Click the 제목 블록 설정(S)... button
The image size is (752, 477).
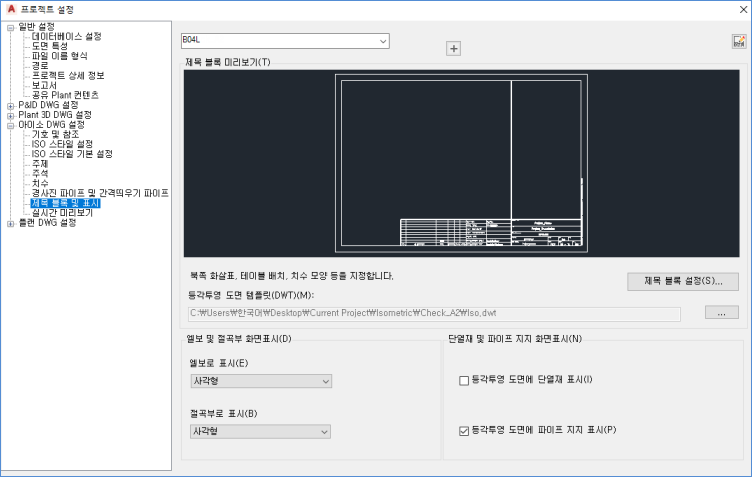(x=683, y=281)
